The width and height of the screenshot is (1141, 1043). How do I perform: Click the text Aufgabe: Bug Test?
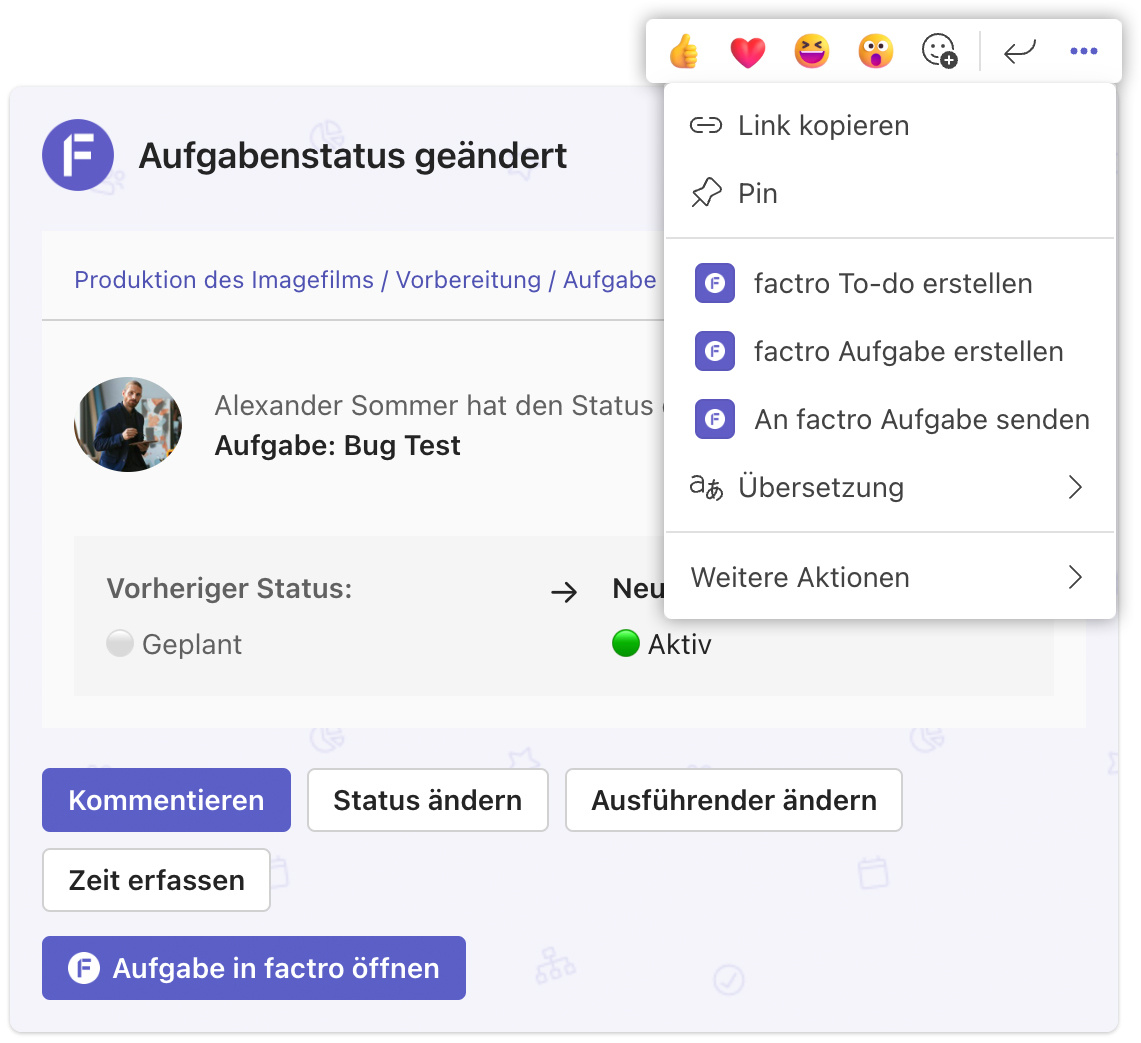(x=338, y=445)
